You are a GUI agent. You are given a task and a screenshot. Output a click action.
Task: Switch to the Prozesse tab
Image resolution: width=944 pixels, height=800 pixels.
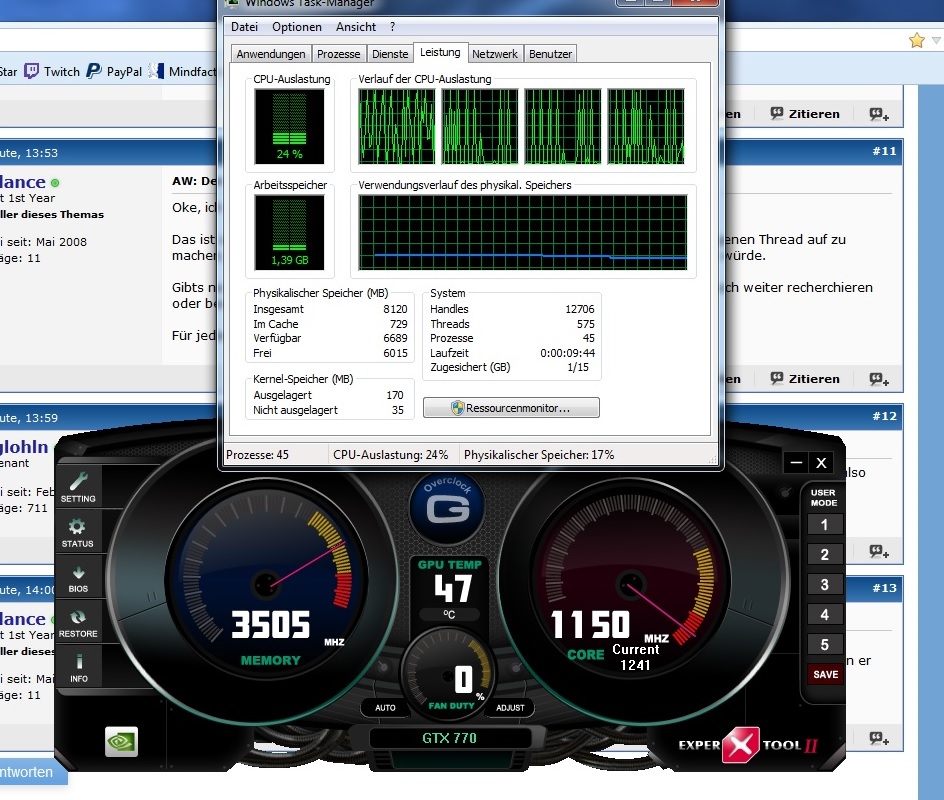pos(338,54)
